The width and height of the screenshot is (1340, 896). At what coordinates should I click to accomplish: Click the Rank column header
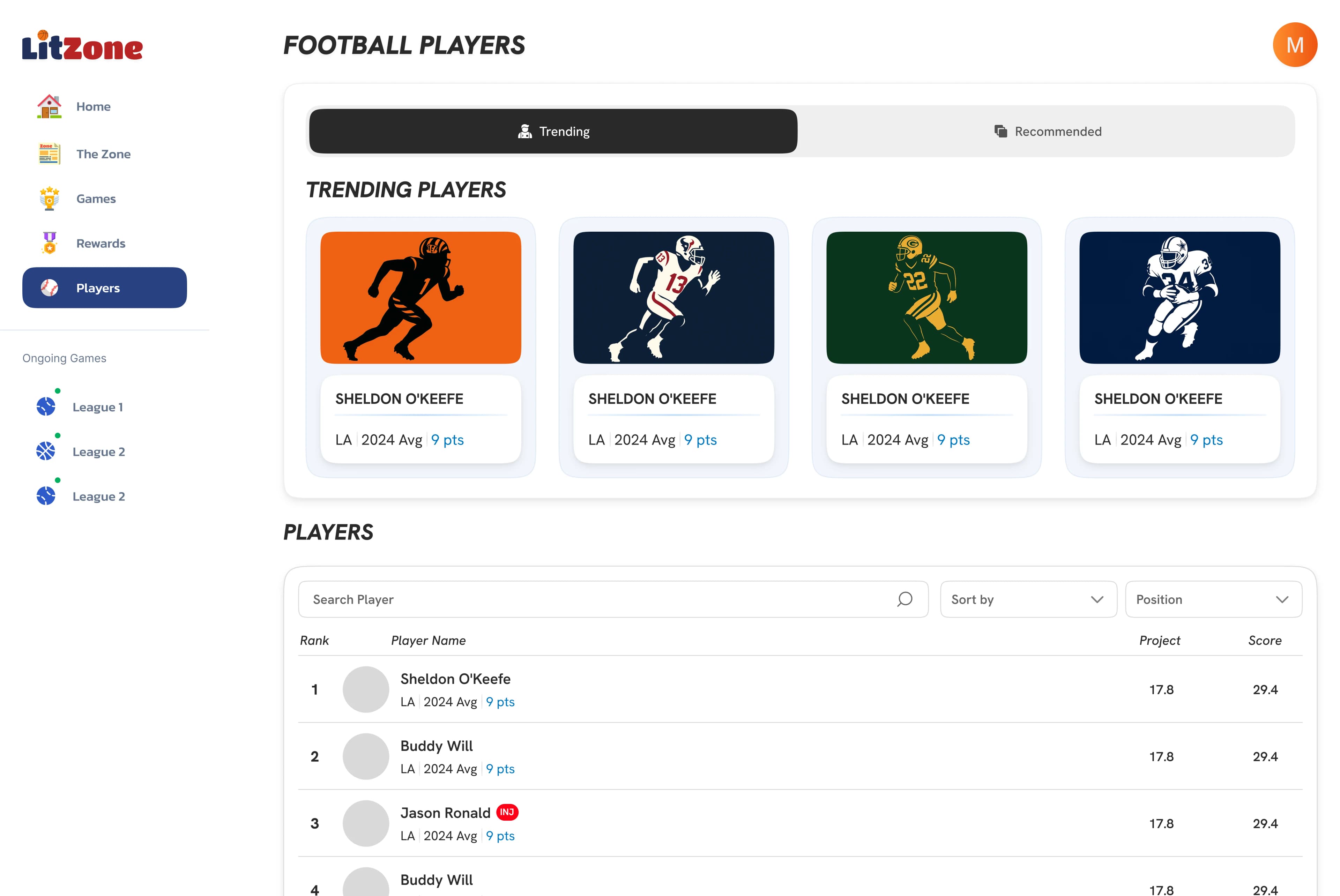coord(314,640)
